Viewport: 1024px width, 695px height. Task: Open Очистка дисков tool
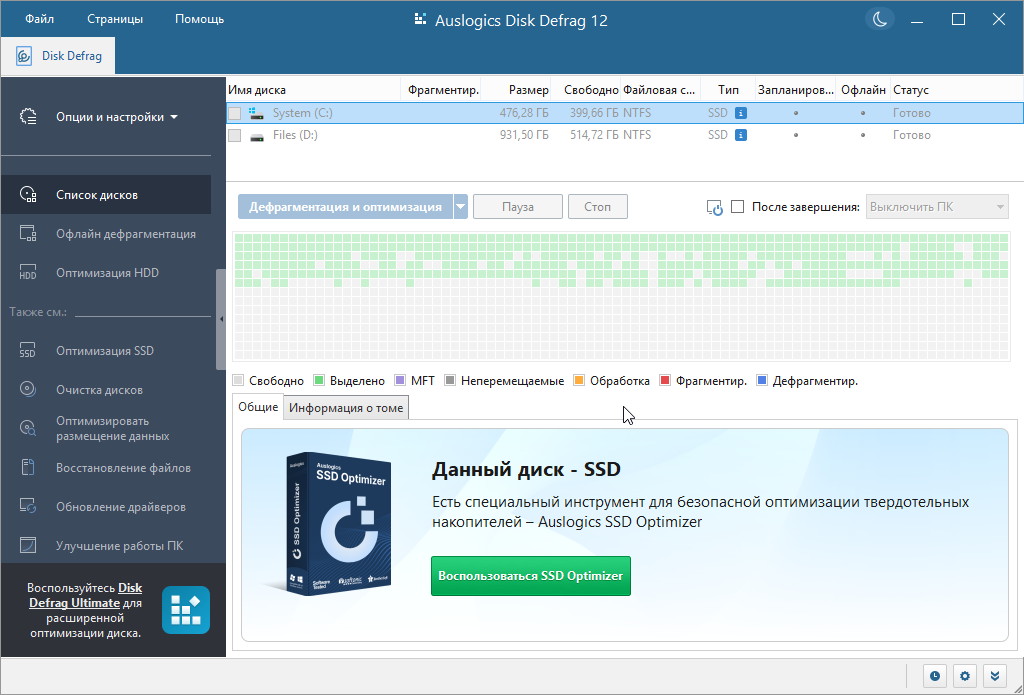(106, 389)
